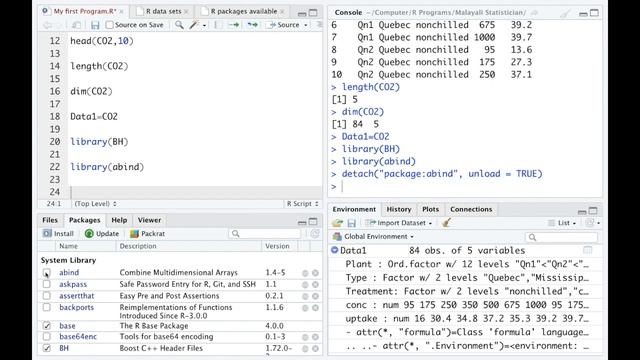Screen dimensions: 640x360
Task: Compile report notebook icon in editor toolbar
Action: point(218,25)
